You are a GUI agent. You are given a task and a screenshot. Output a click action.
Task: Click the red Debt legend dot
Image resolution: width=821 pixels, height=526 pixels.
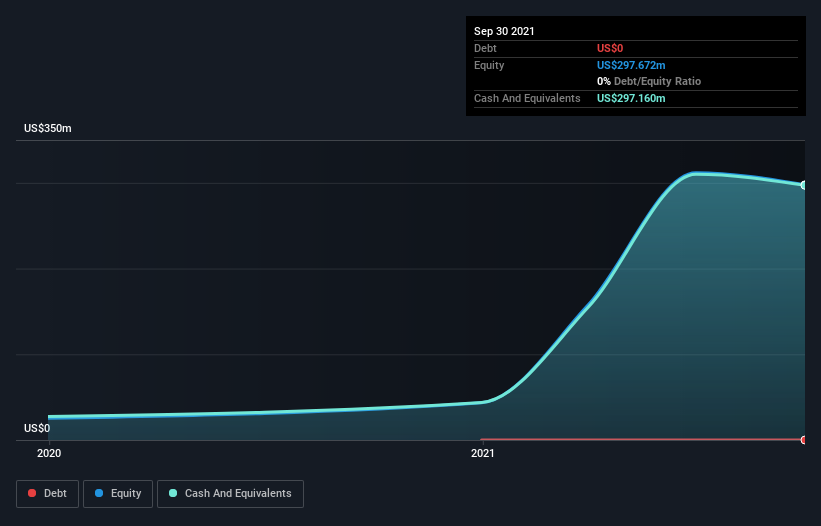coord(32,493)
